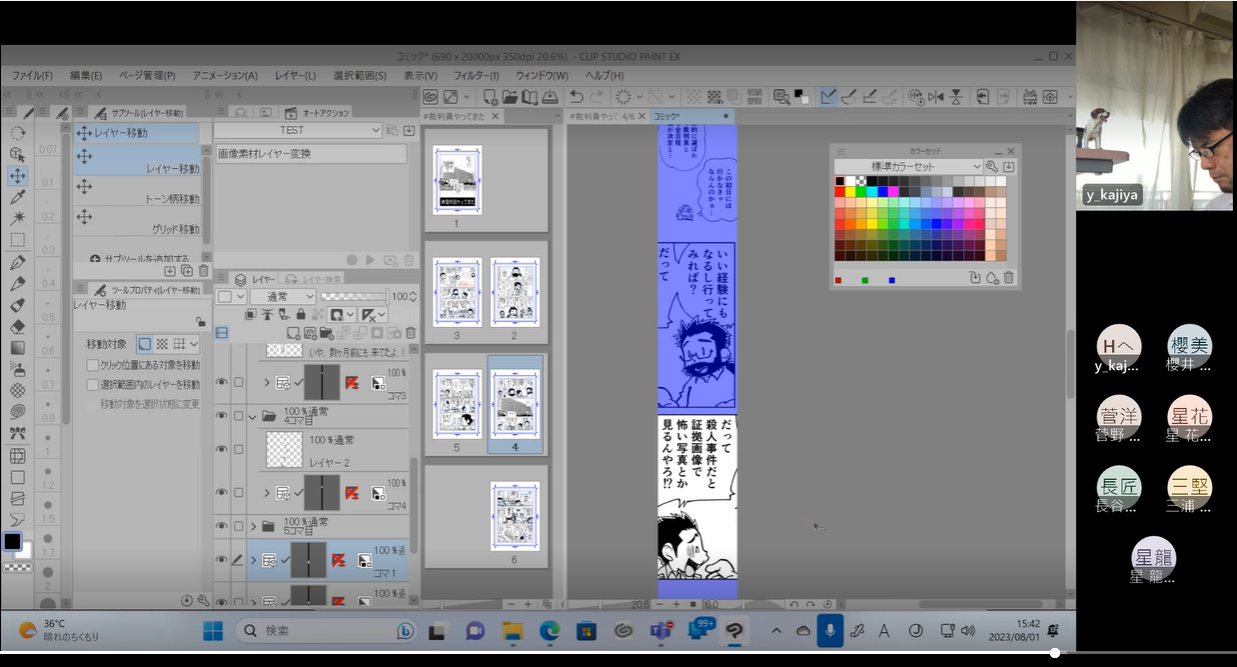The image size is (1237, 667).
Task: Pick the yellow swatch in the color set
Action: click(851, 192)
